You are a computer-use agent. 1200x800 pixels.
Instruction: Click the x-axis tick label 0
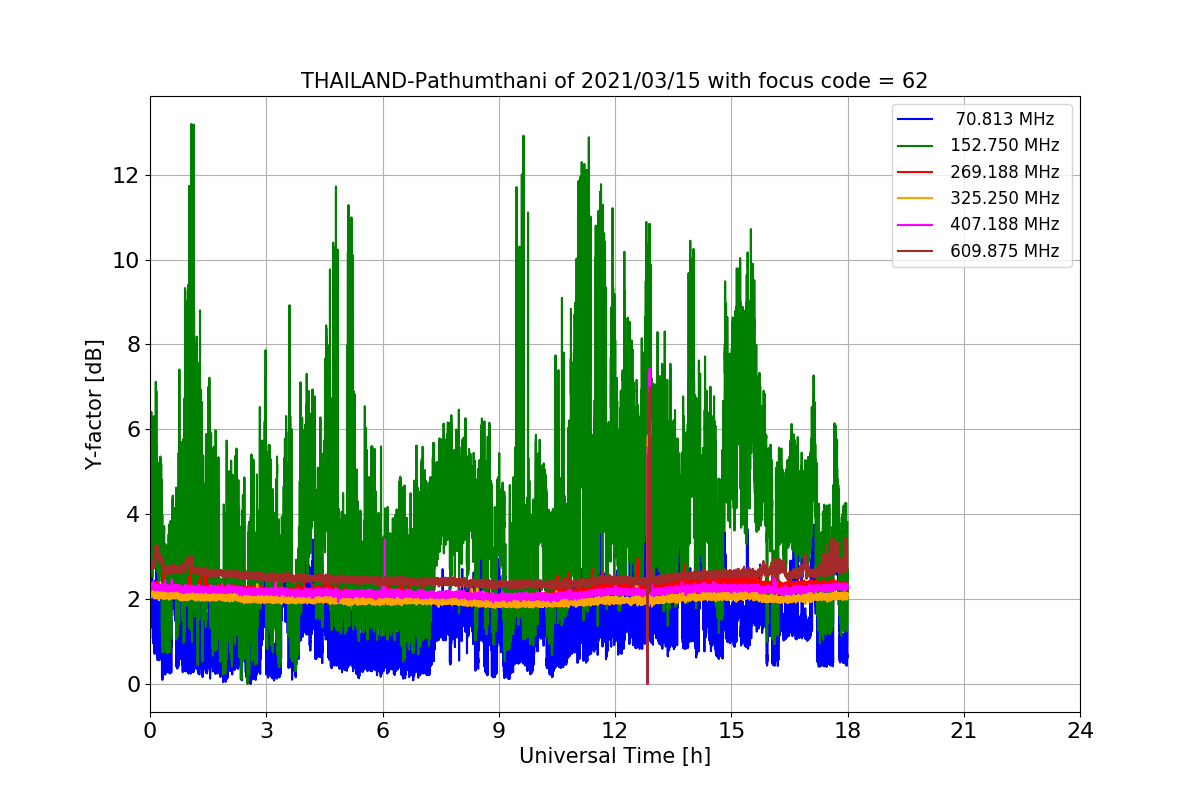pos(150,731)
